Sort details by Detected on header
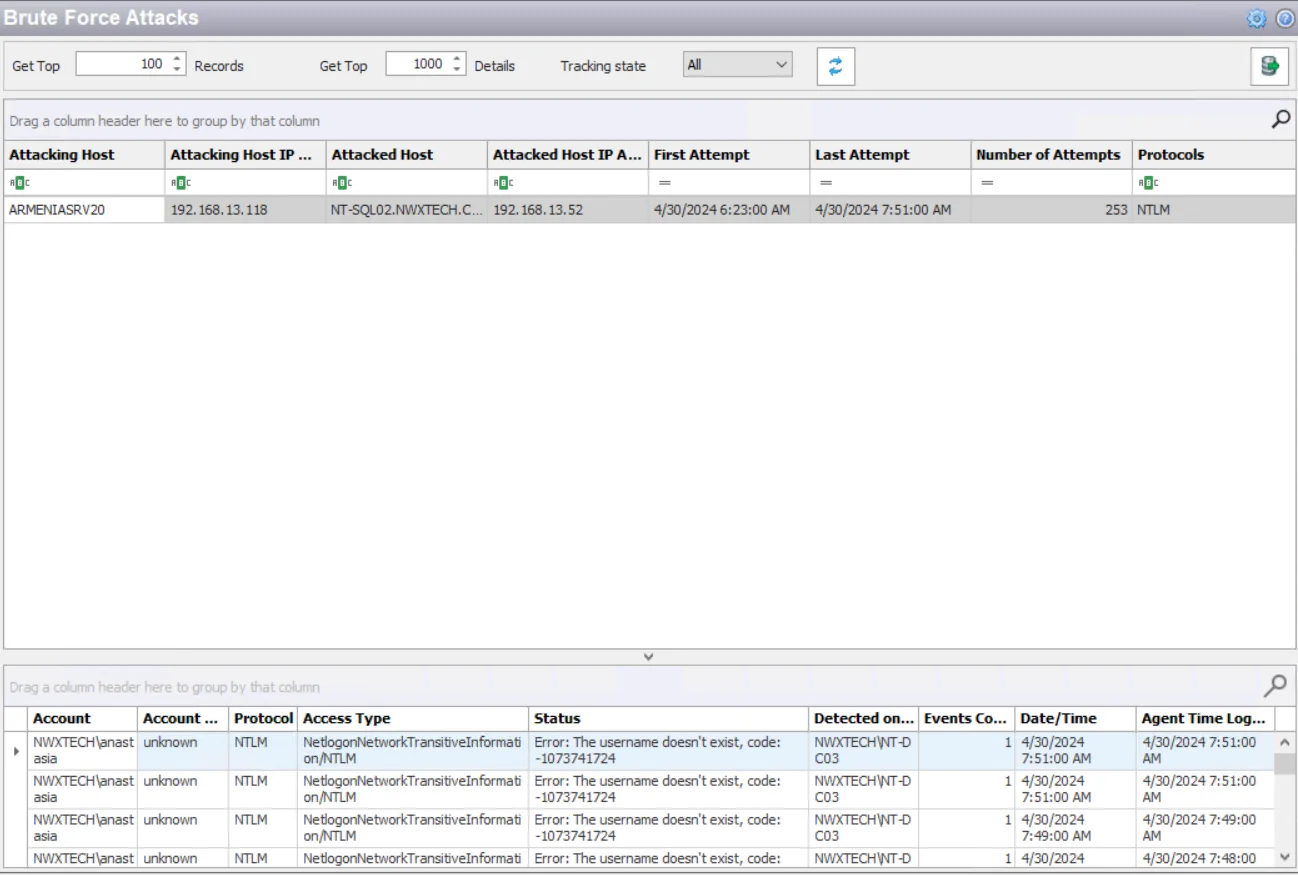The height and width of the screenshot is (875, 1298). pyautogui.click(x=864, y=718)
